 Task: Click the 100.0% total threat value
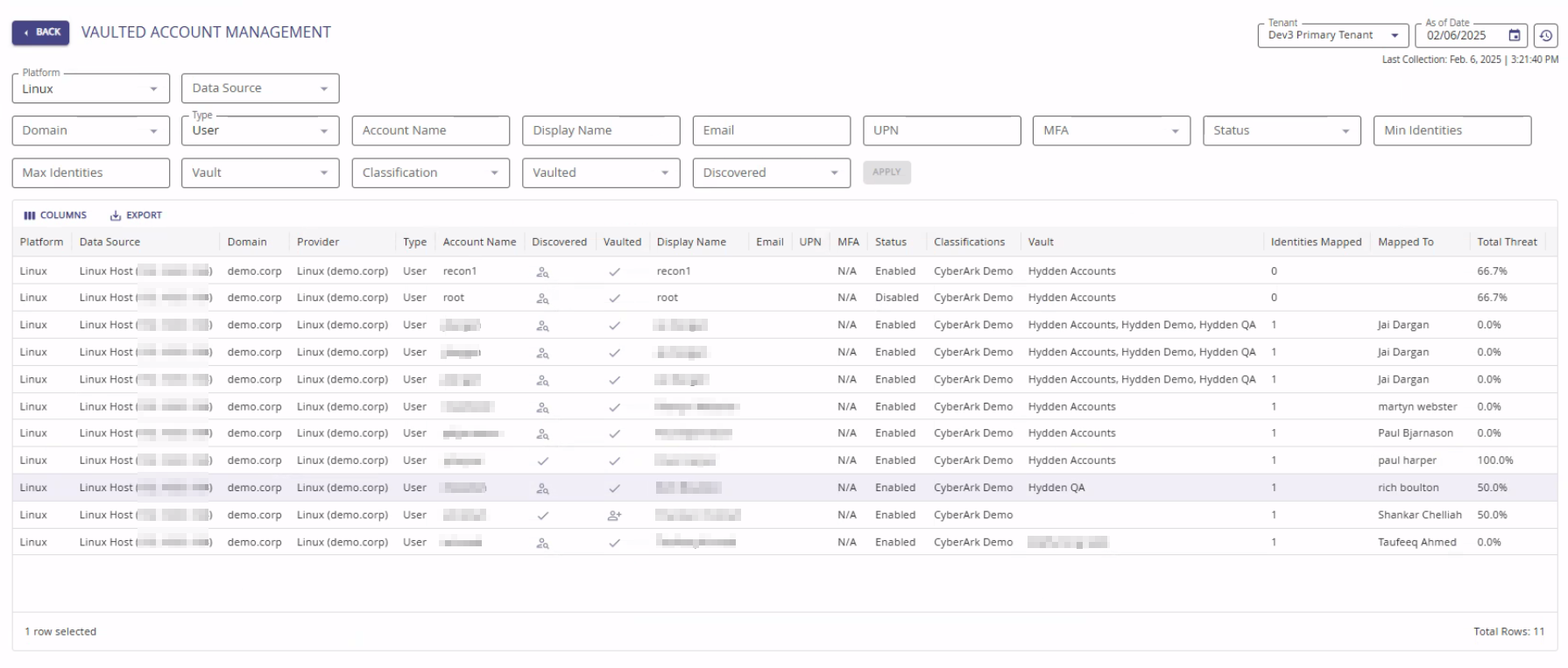pos(1495,461)
